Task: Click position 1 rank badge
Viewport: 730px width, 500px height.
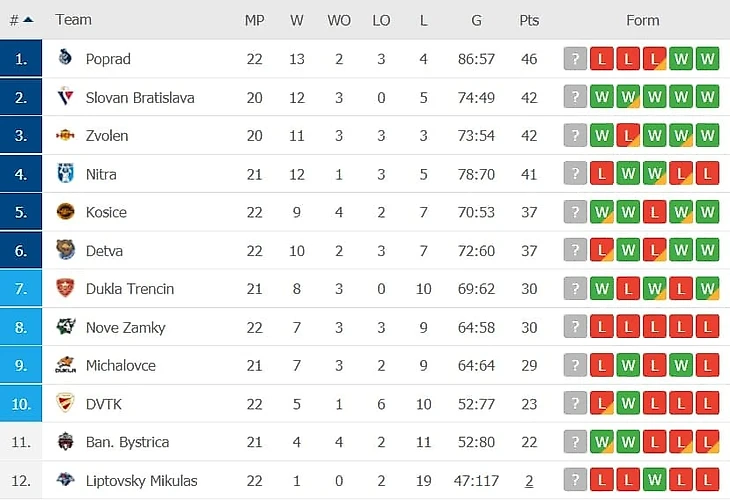Action: coord(22,59)
